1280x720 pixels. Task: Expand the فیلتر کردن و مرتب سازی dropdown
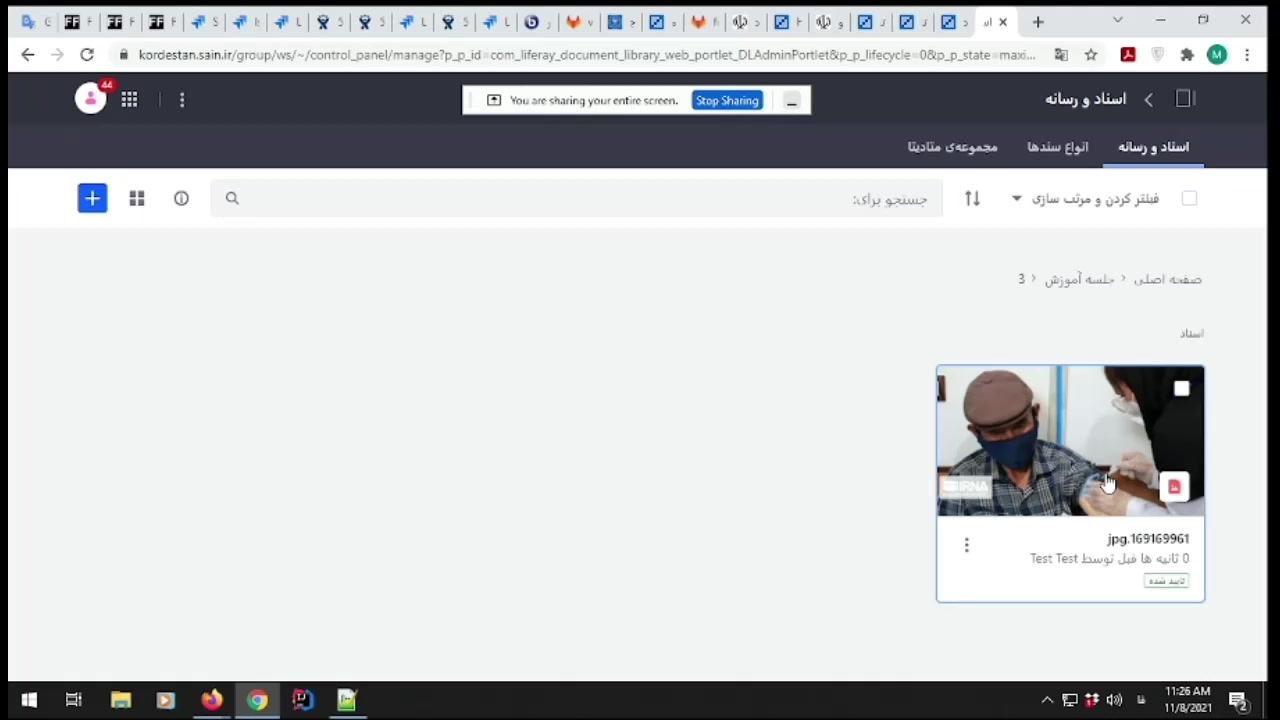click(1086, 199)
